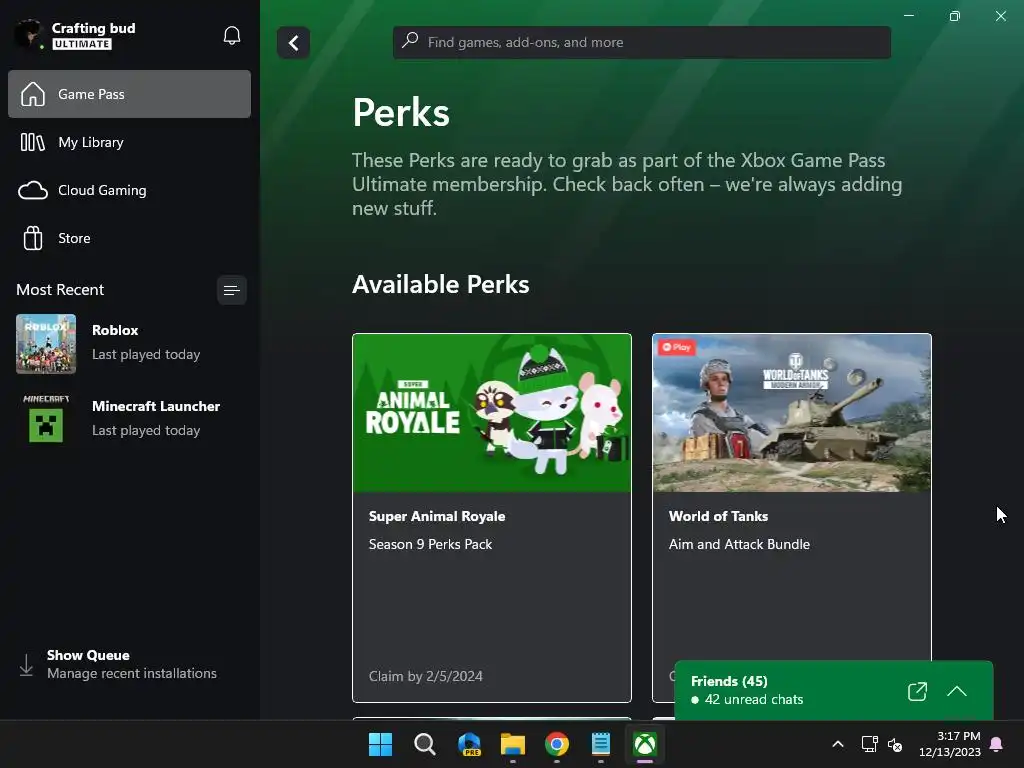Image resolution: width=1024 pixels, height=768 pixels.
Task: Open the notifications bell in sidebar
Action: coord(232,35)
